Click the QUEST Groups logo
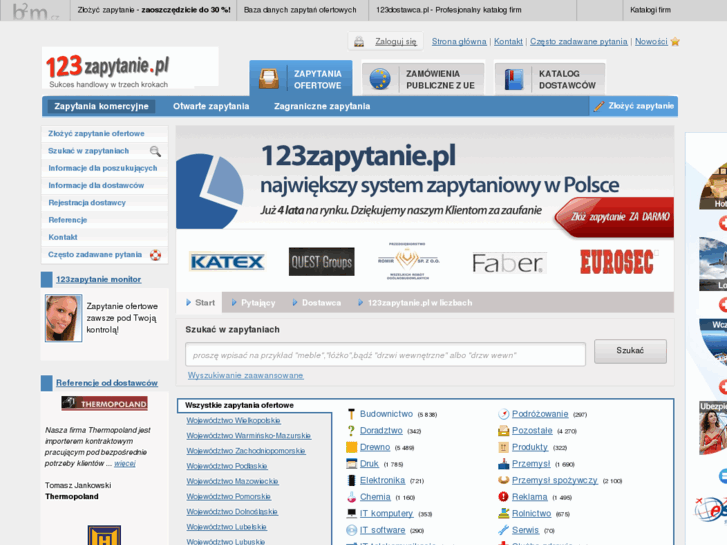This screenshot has height=545, width=727. coord(321,262)
